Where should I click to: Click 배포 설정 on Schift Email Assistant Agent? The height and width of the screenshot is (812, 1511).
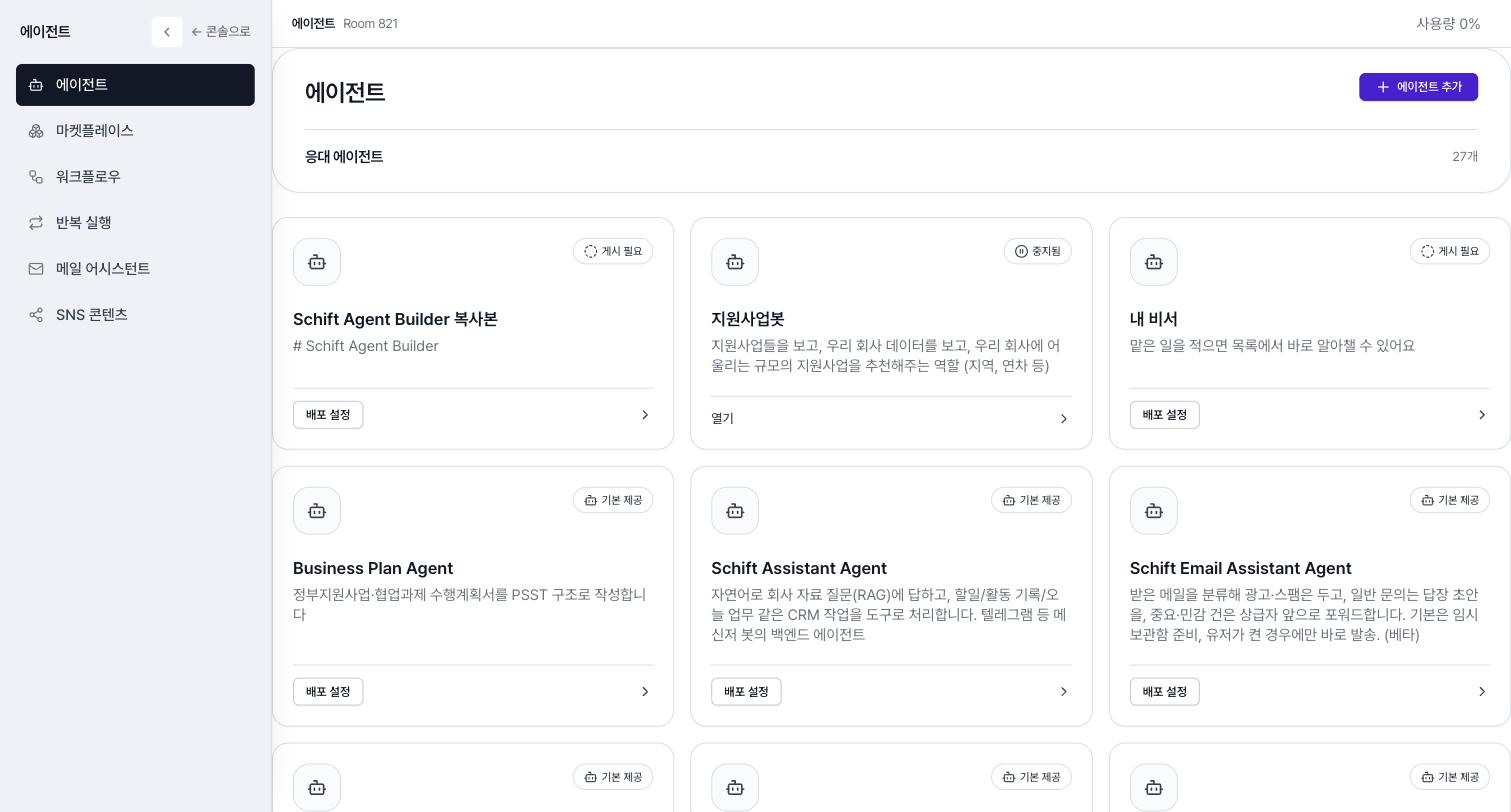[x=1165, y=692]
